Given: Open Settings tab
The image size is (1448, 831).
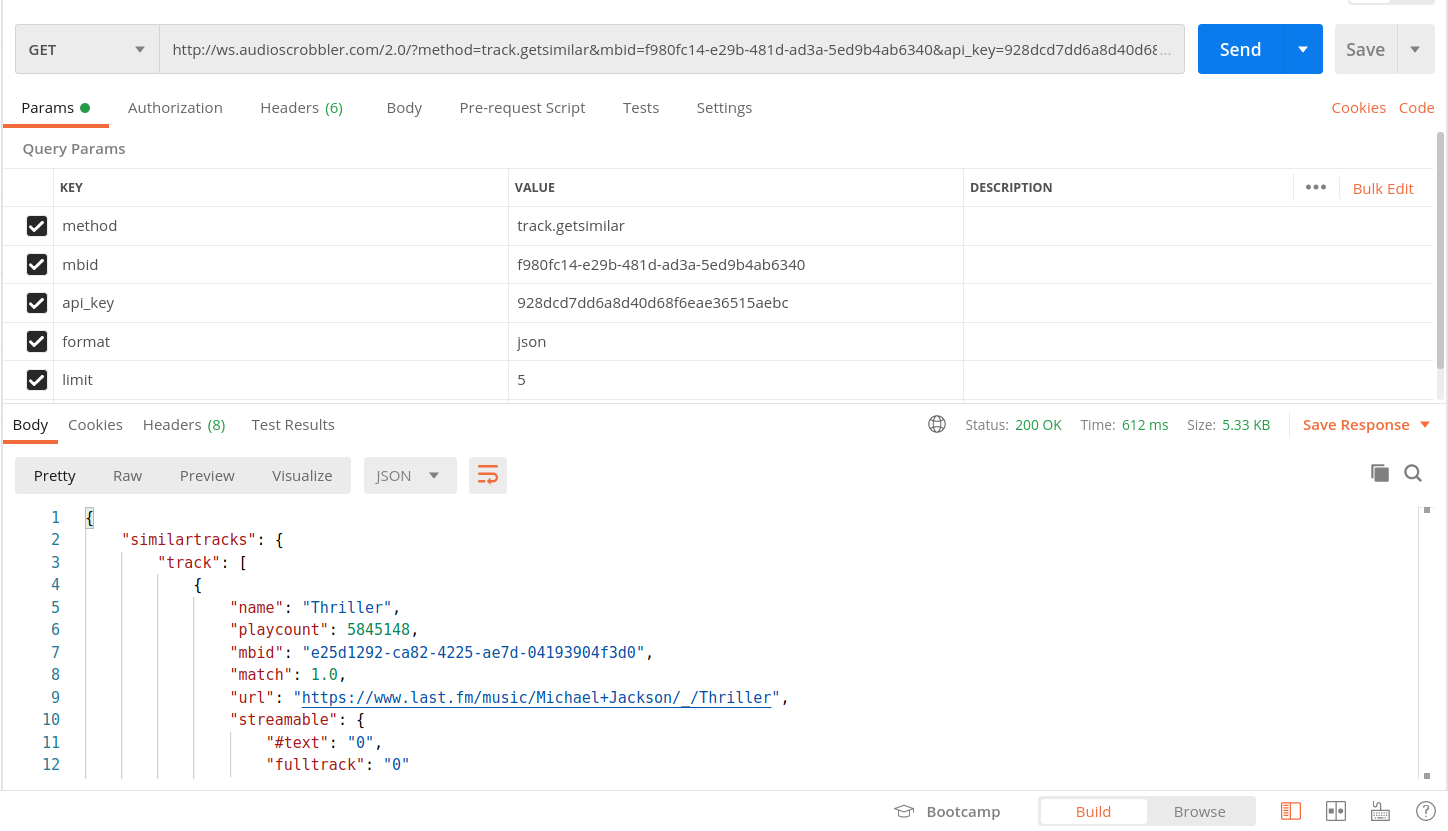Looking at the screenshot, I should pos(724,107).
